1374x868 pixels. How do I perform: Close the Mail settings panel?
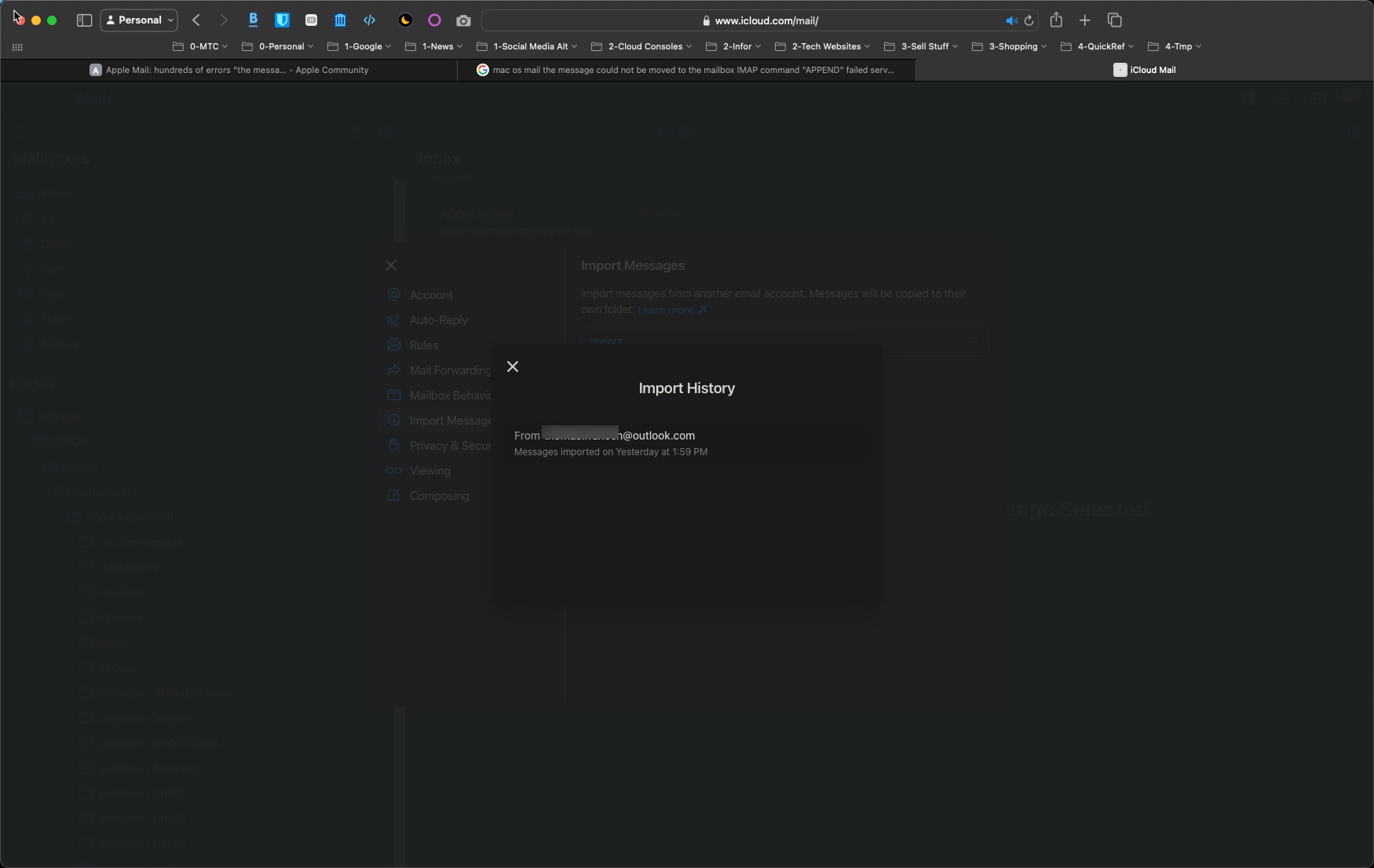[391, 265]
